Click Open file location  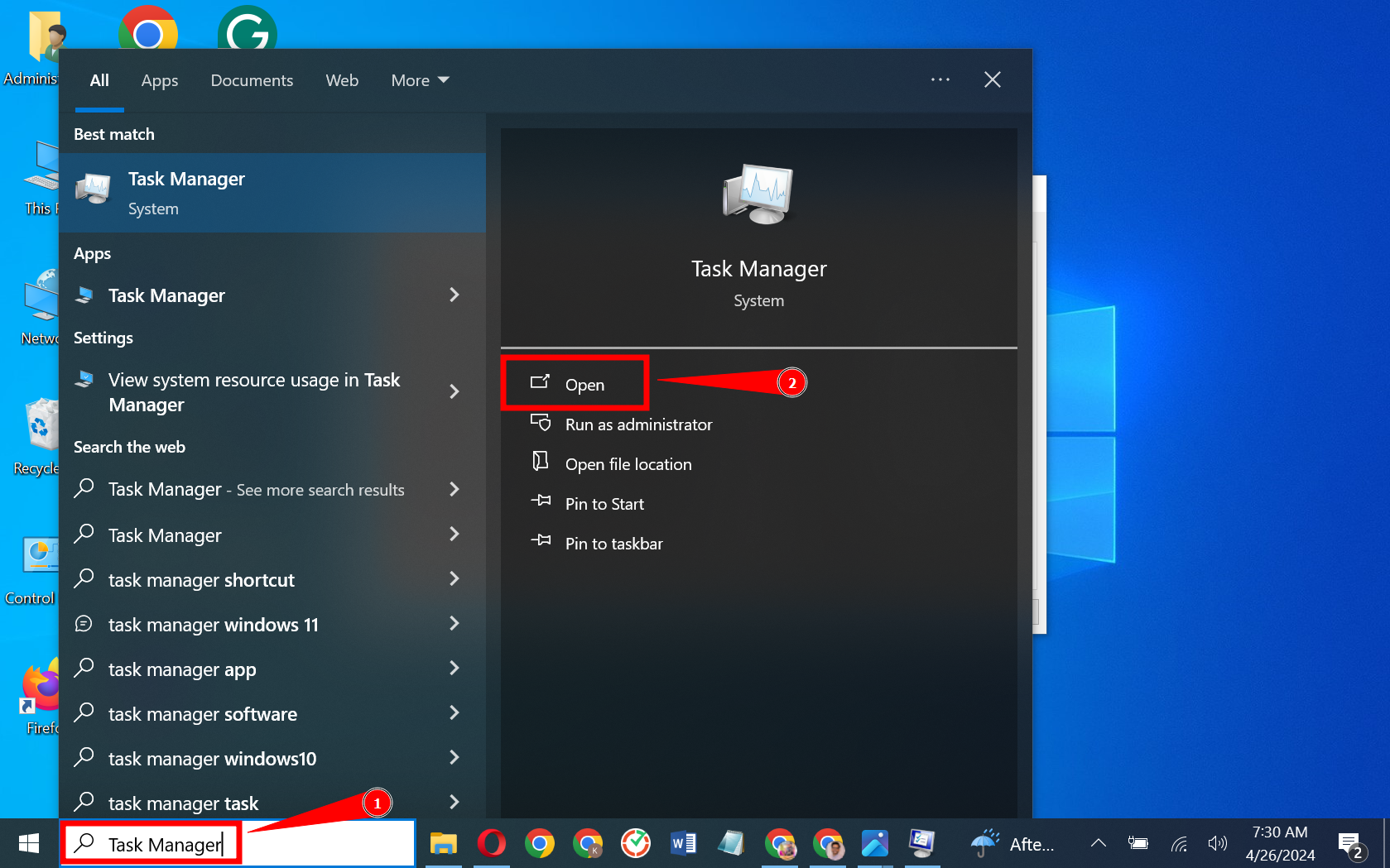point(628,463)
